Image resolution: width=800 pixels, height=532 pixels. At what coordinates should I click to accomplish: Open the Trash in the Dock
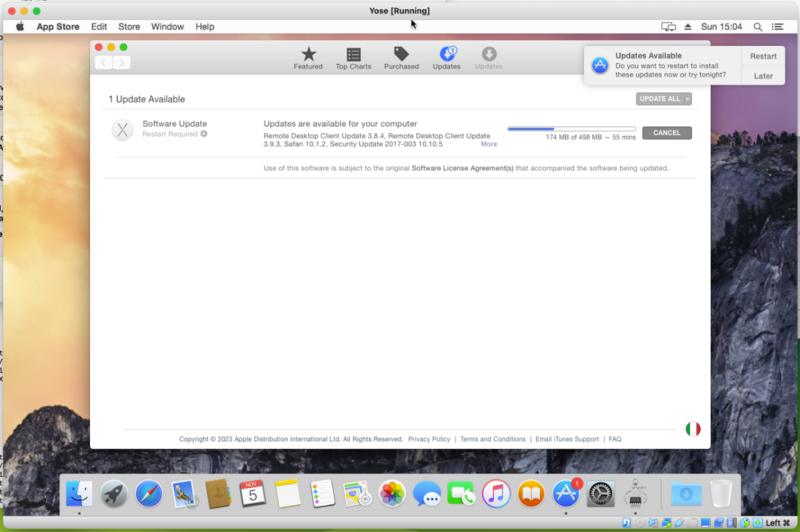721,494
